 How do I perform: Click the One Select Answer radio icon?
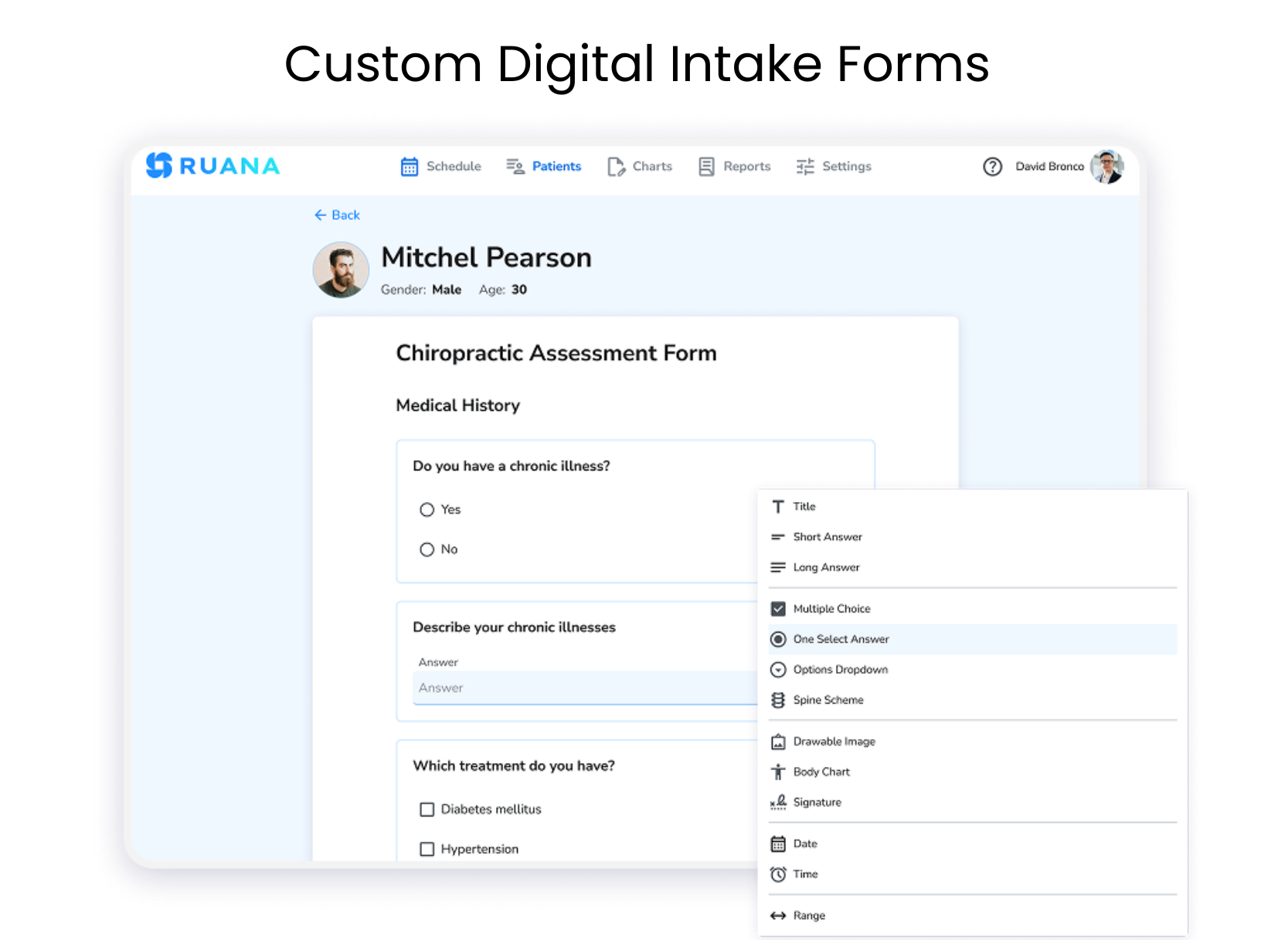(x=778, y=640)
